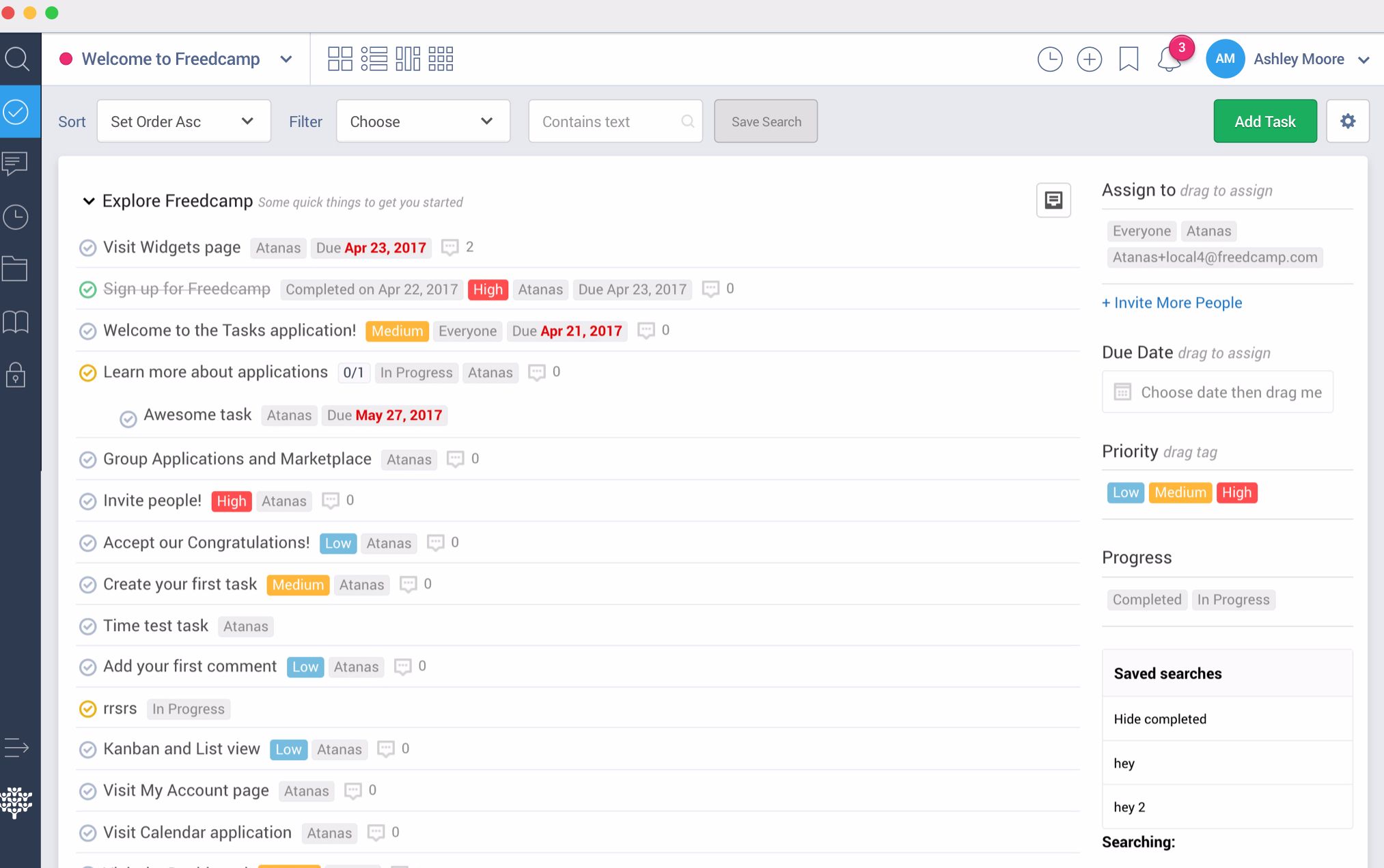Mark Time test task complete
This screenshot has width=1384, height=868.
(x=87, y=626)
